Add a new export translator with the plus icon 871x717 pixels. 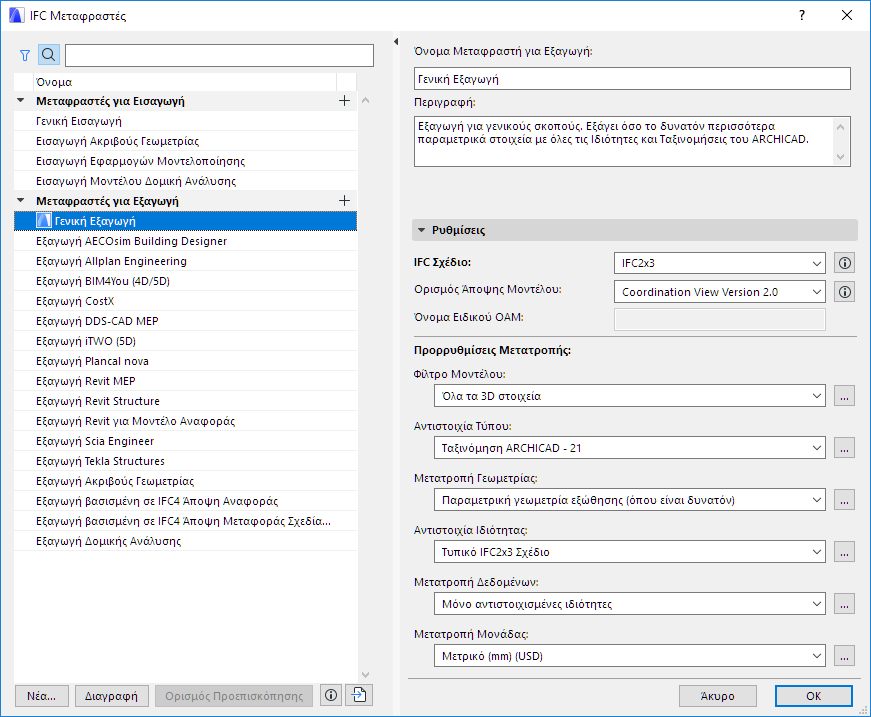coord(344,200)
